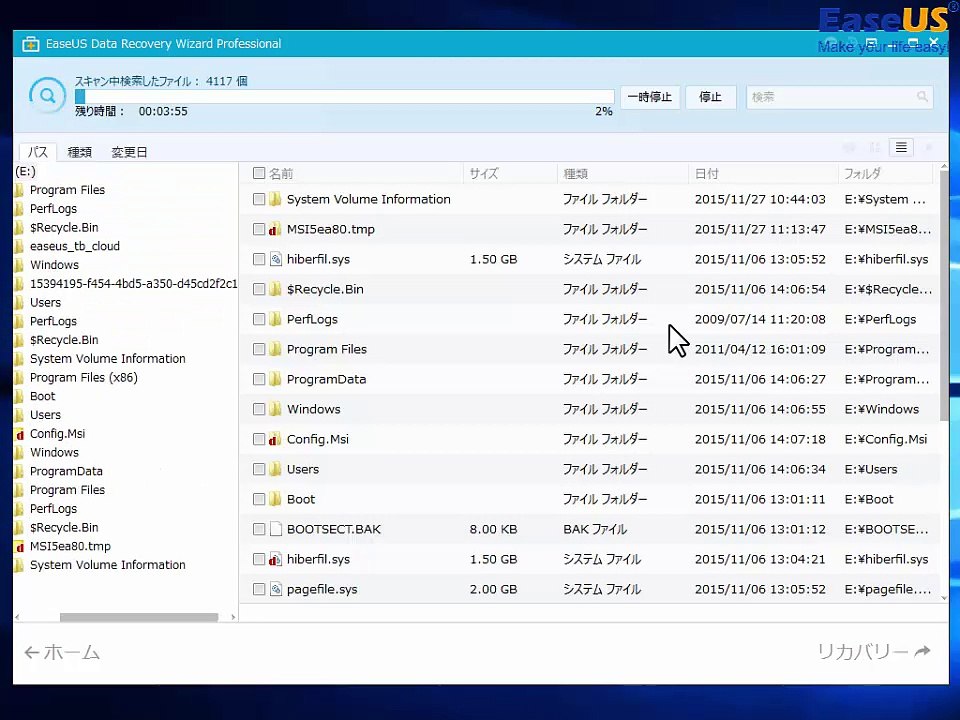Open the パス tab

(x=37, y=152)
